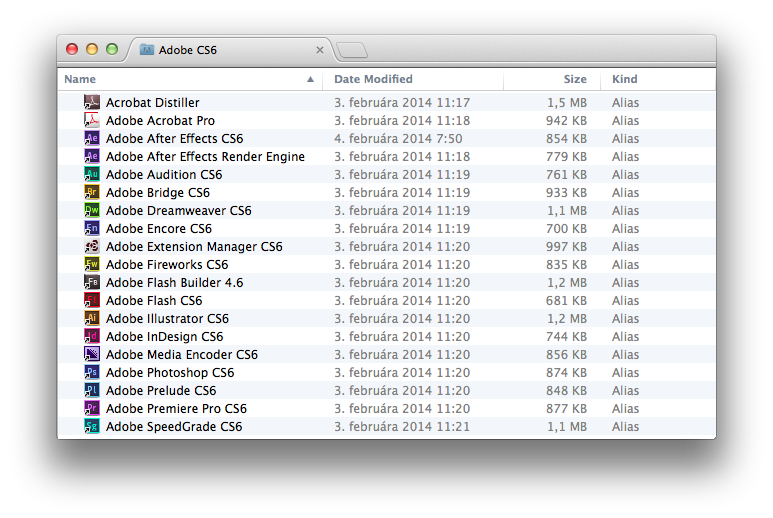The width and height of the screenshot is (773, 518).
Task: Sort by the Kind column header
Action: click(658, 79)
